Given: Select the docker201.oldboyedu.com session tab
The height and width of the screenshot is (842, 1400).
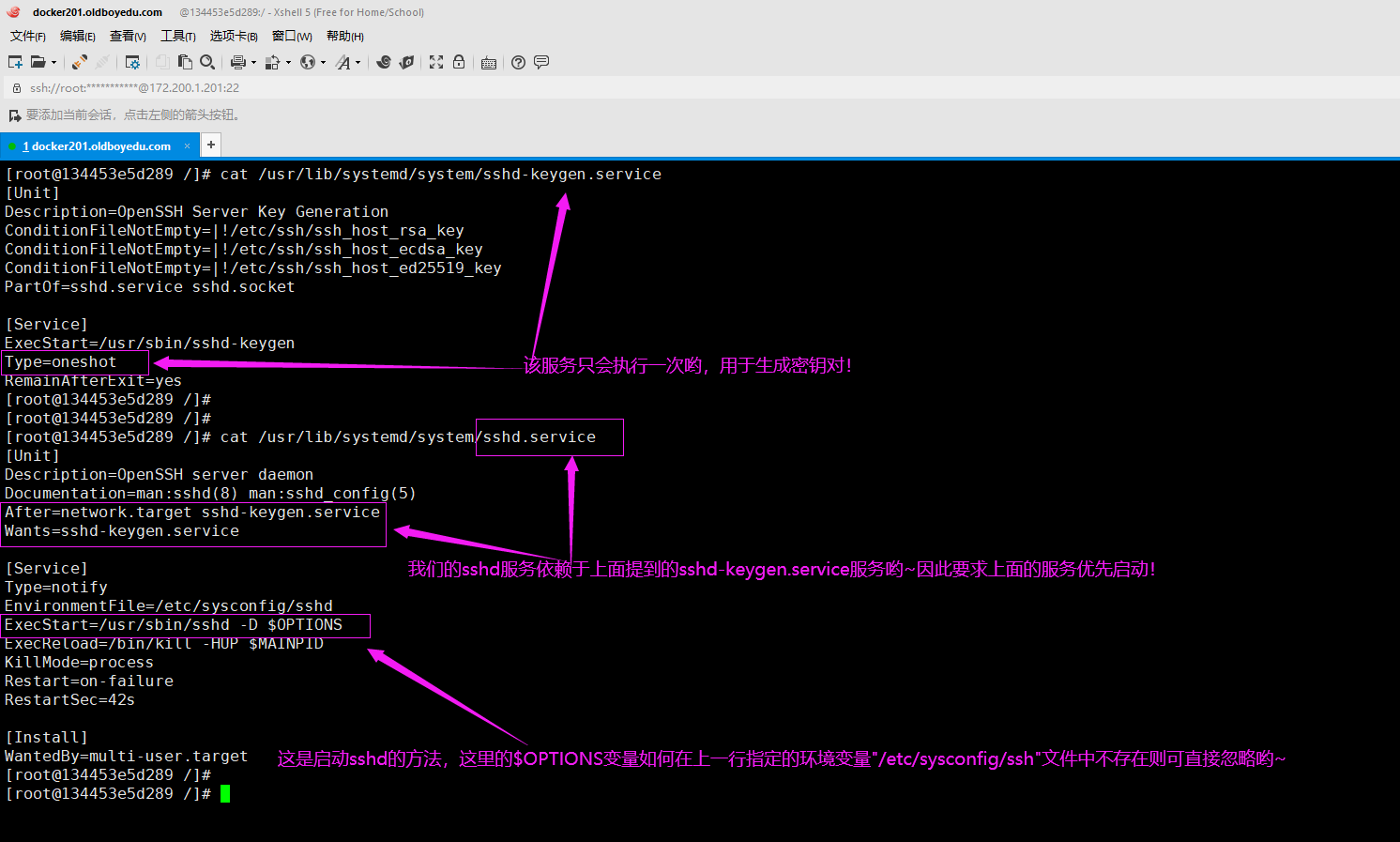Looking at the screenshot, I should coord(100,145).
